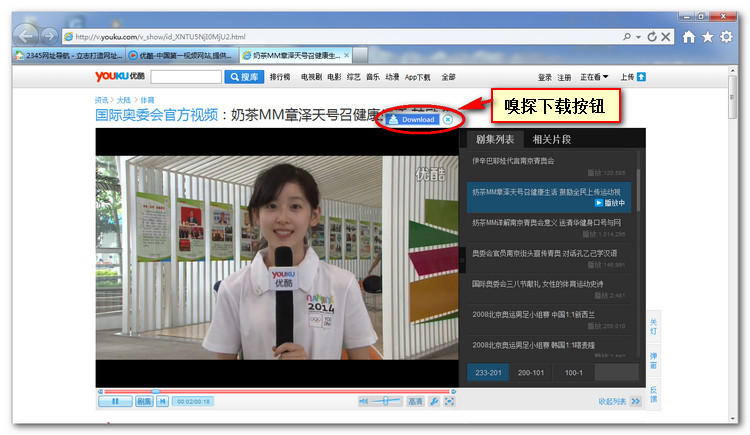
Task: Close the Download sniffer bar
Action: click(447, 120)
